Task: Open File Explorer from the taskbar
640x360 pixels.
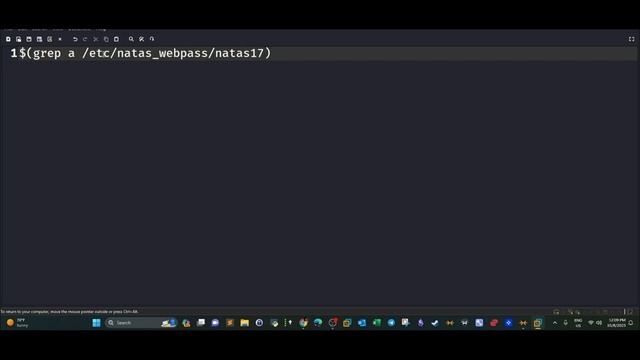Action: point(244,323)
